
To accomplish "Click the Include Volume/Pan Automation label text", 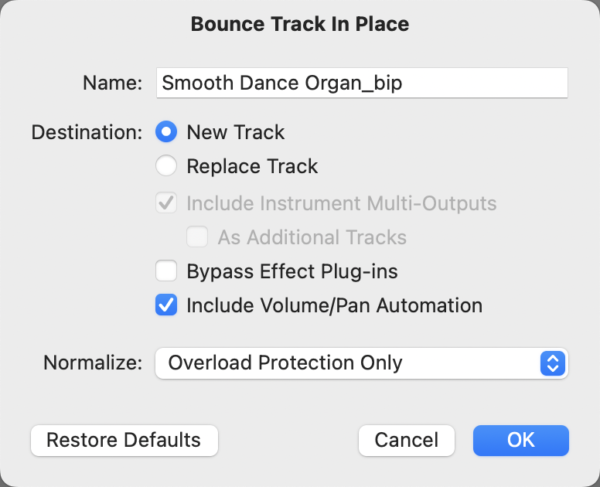I will (x=334, y=306).
